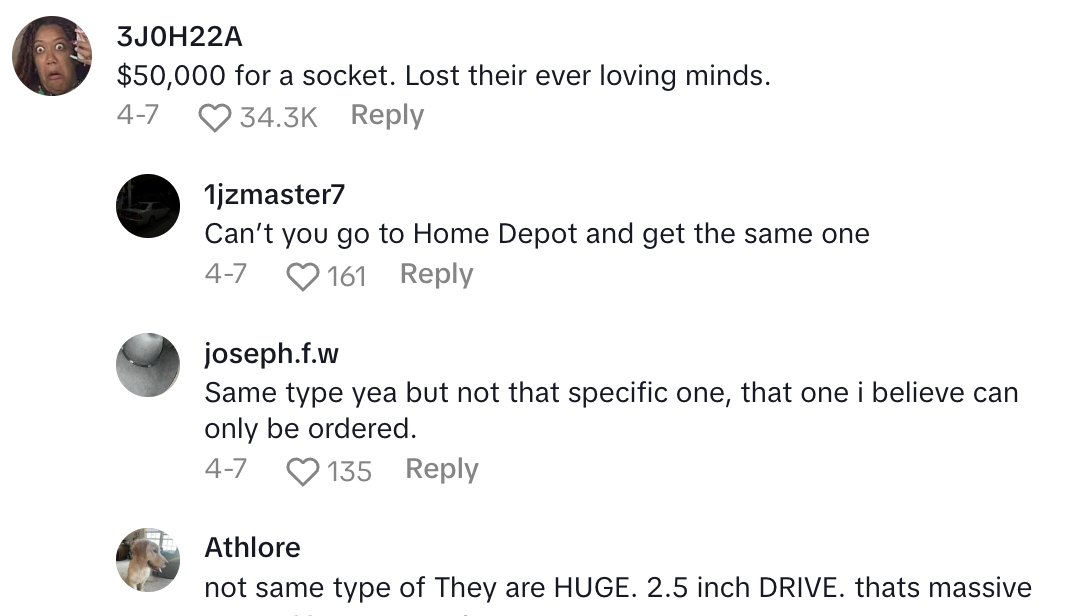Like the 3J0H22A comment with heart icon
The height and width of the screenshot is (616, 1066).
pos(214,118)
